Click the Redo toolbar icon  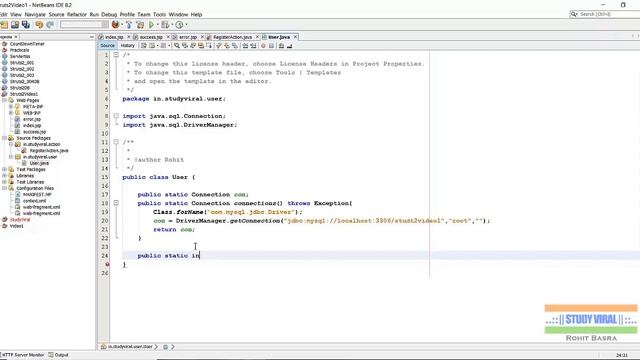pos(50,25)
